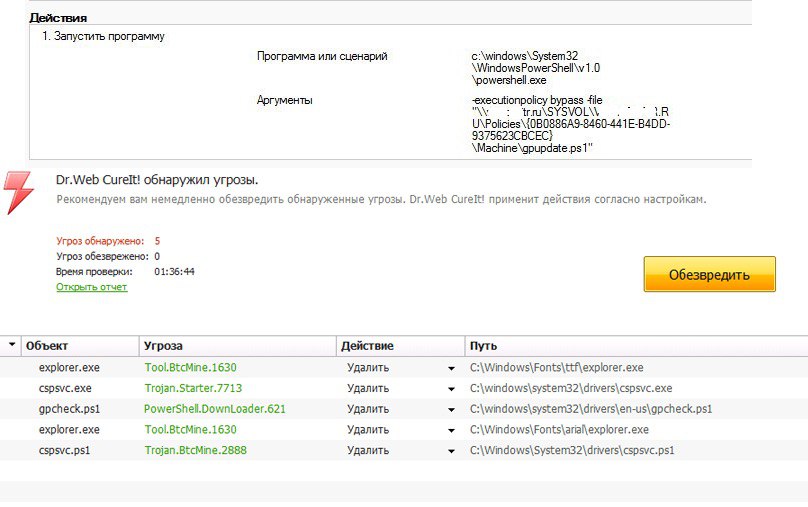Select path C:\Windows\Fonts\ttf\explorer.exe
The image size is (808, 507).
pyautogui.click(x=557, y=367)
